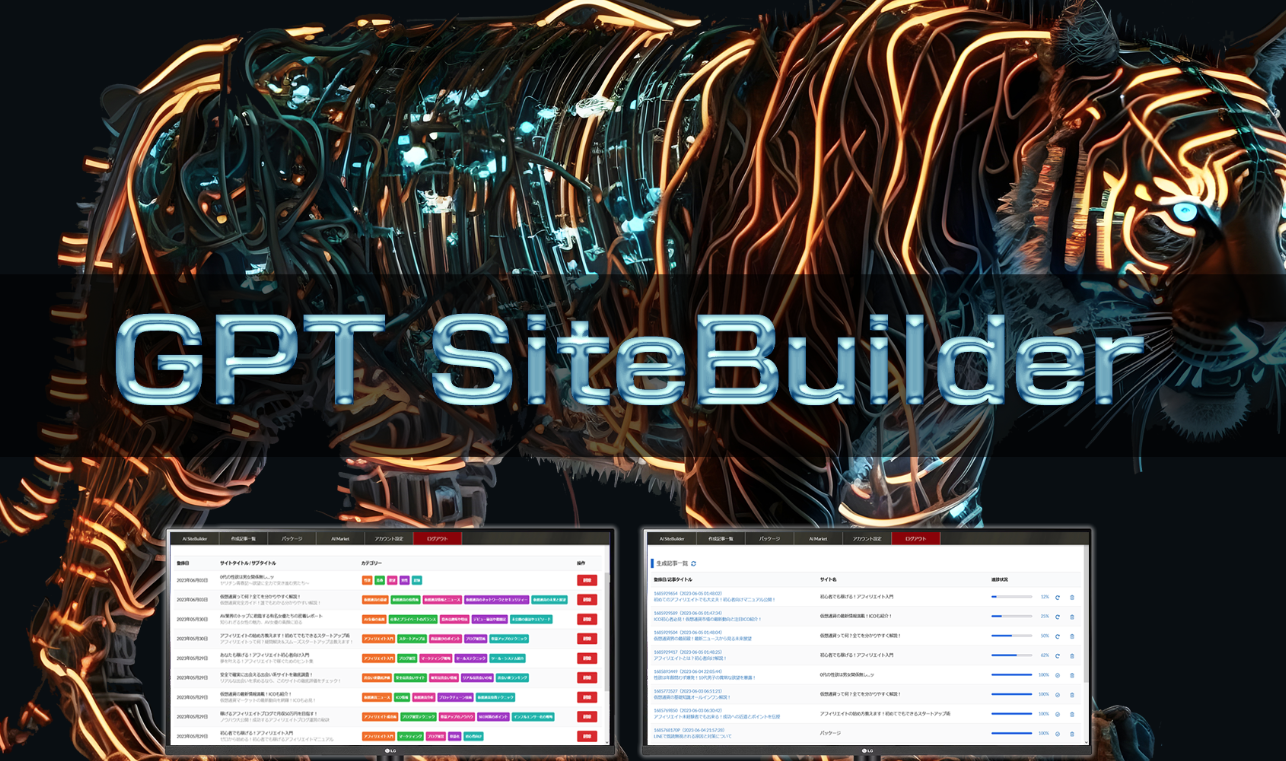The height and width of the screenshot is (761, 1286).
Task: Click the retry icon on the 25% progress row
Action: point(1058,617)
